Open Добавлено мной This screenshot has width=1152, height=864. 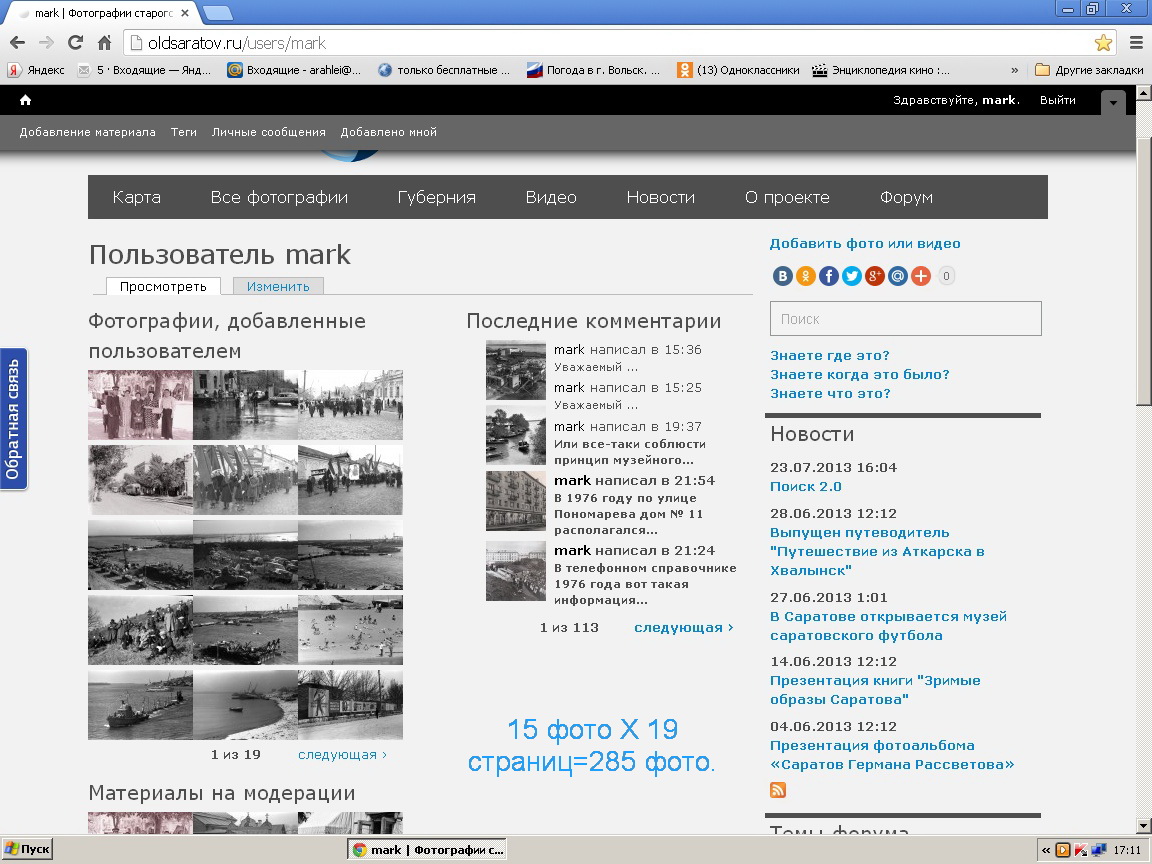point(389,132)
